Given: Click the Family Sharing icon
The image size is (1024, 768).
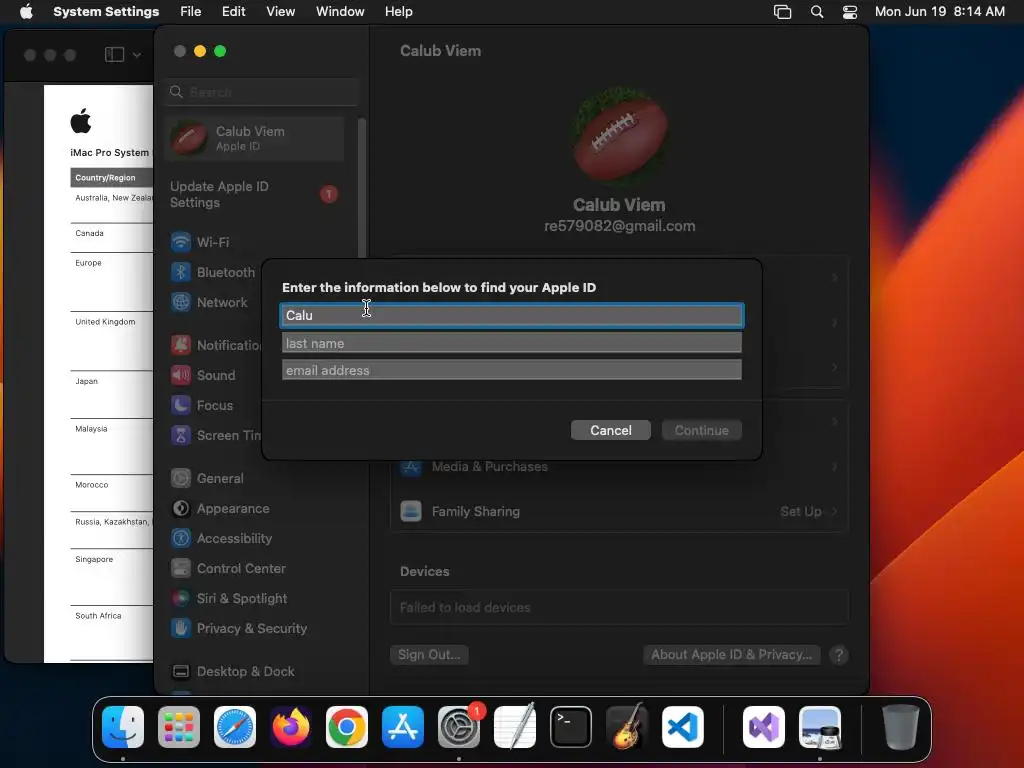Looking at the screenshot, I should (x=411, y=511).
